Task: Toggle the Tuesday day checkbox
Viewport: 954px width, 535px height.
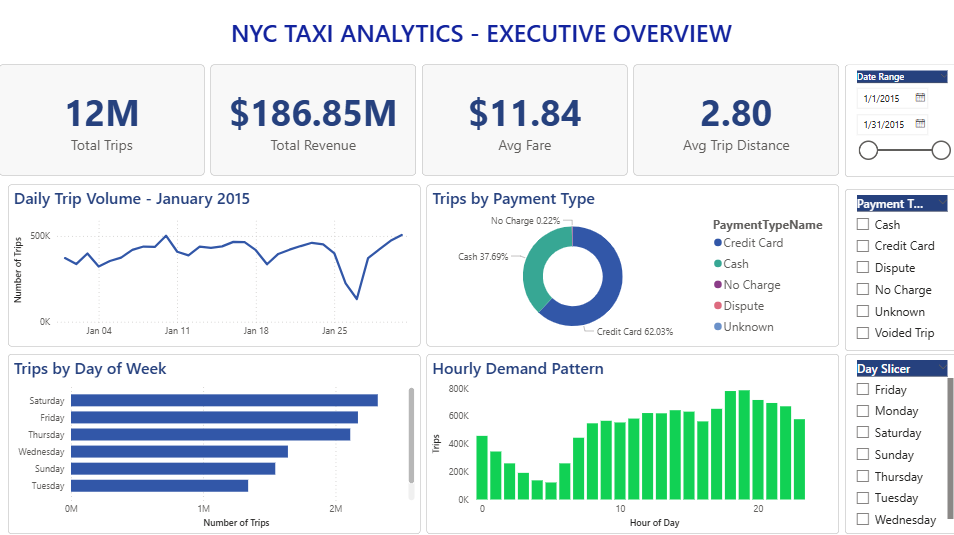Action: (863, 498)
